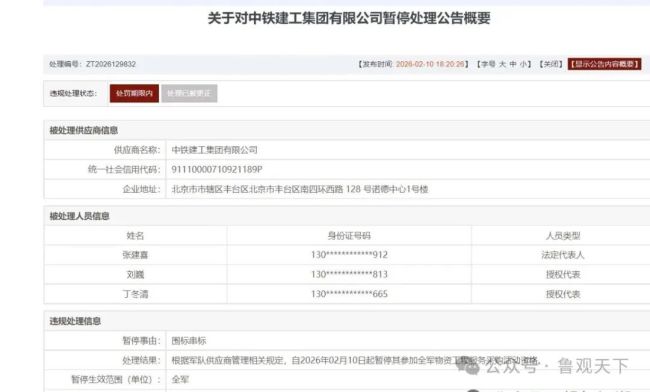The width and height of the screenshot is (650, 392).
Task: Click 法定代表人 in 张建喜's row
Action: 563,255
